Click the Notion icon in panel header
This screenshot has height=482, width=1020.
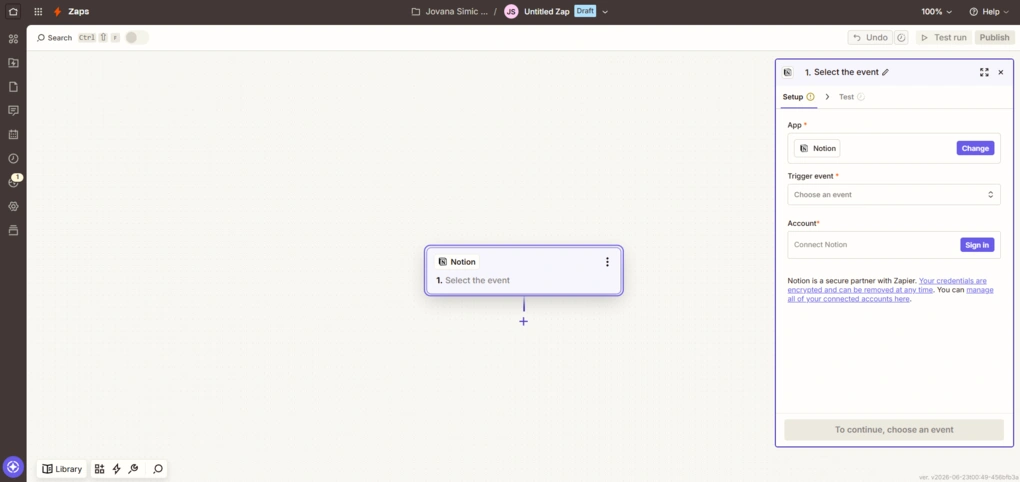(x=788, y=72)
